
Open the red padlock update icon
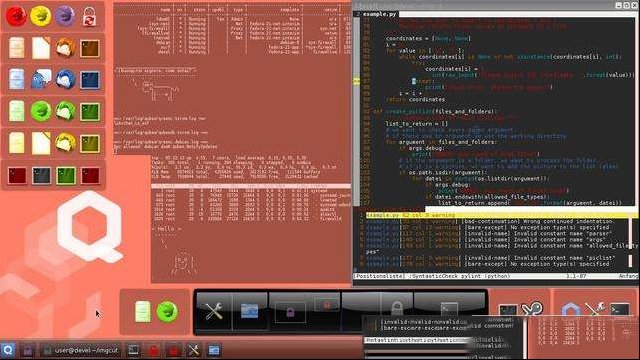[x=89, y=17]
